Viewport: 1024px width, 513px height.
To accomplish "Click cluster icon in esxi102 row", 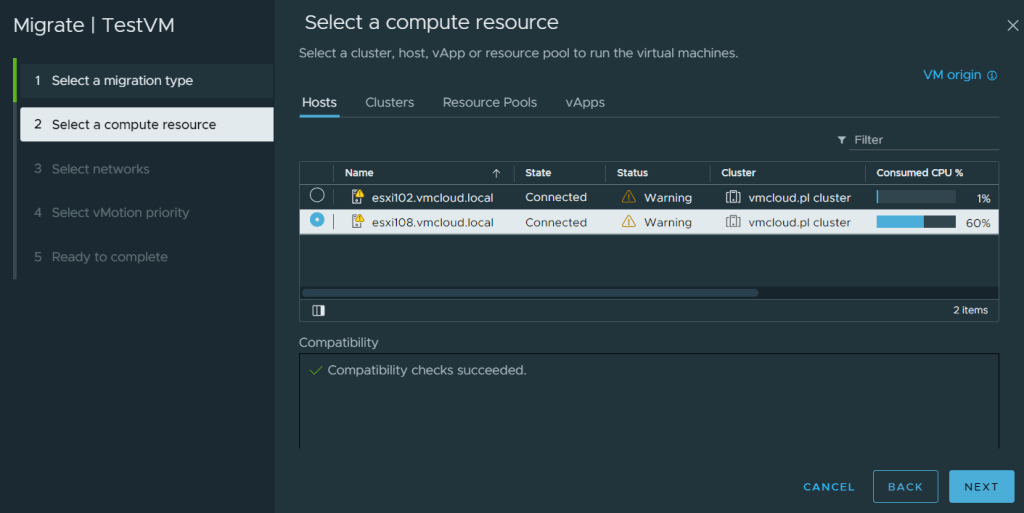I will click(733, 197).
